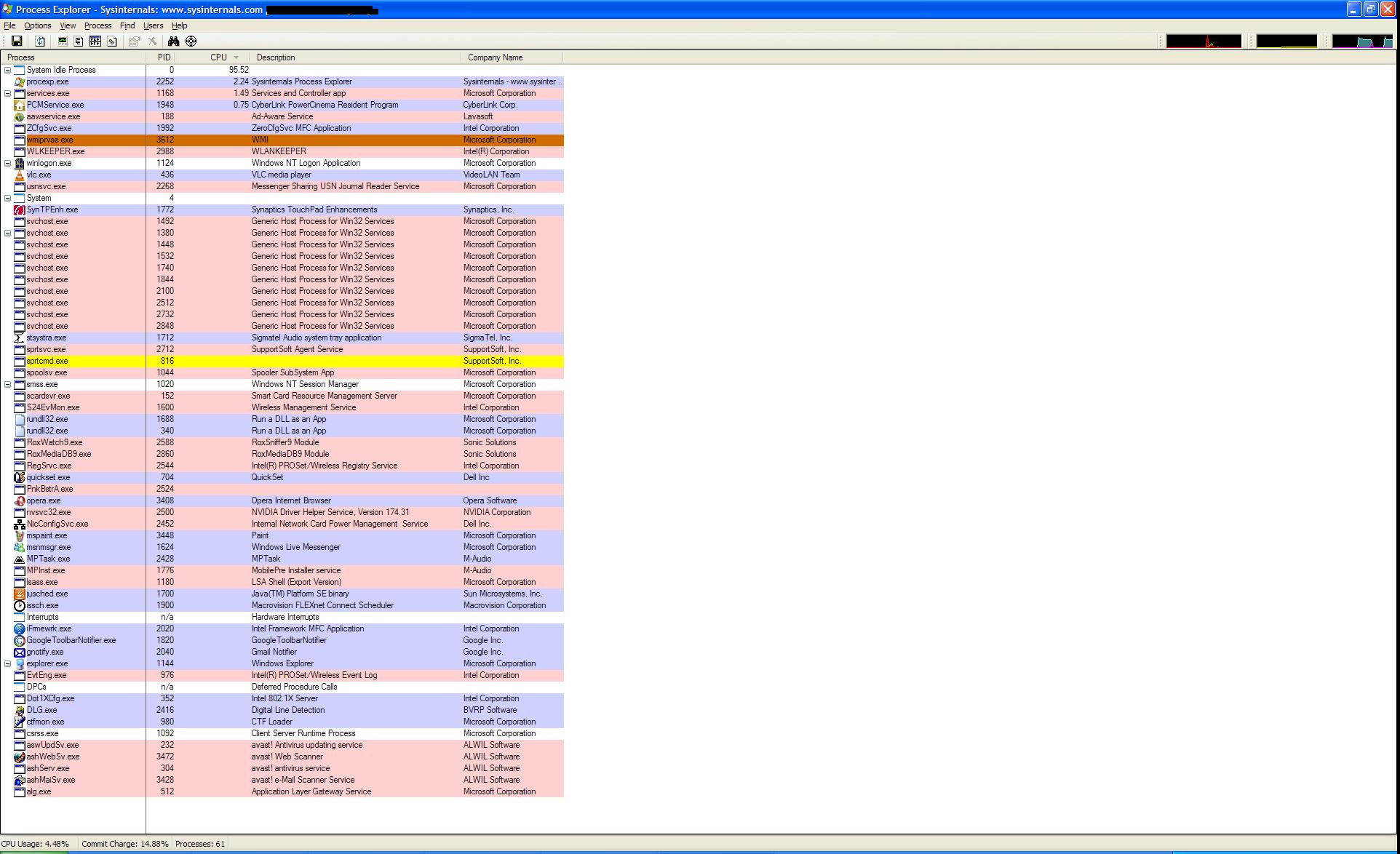This screenshot has height=854, width=1400.
Task: Click the MPTask.exe icon
Action: (20, 559)
